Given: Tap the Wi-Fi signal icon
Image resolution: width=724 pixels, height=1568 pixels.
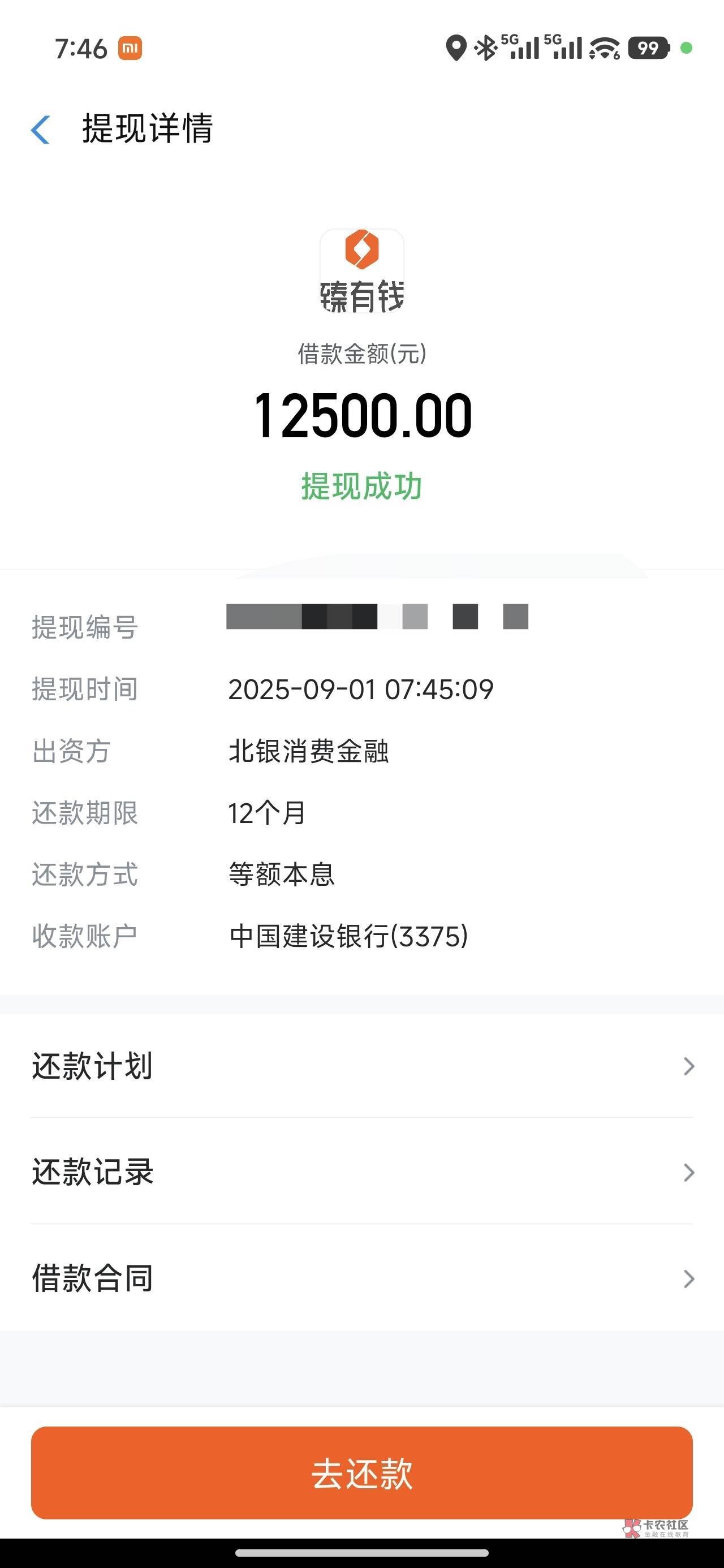Looking at the screenshot, I should (604, 48).
